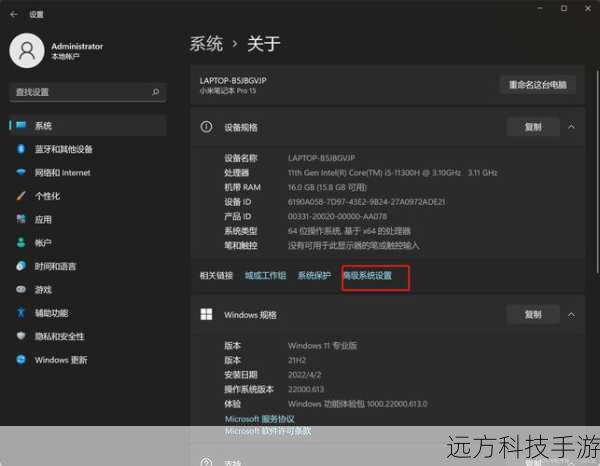Open the Administrator account avatar

click(27, 51)
